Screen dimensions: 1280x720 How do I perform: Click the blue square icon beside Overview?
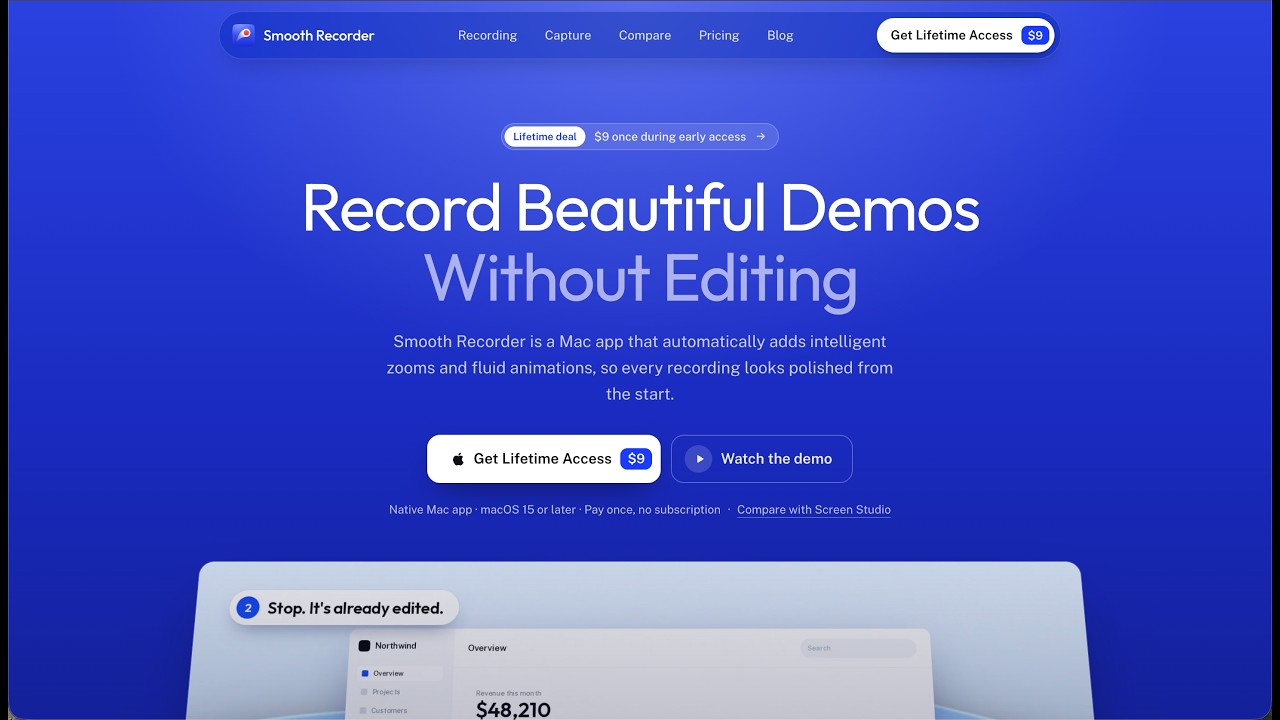click(364, 674)
